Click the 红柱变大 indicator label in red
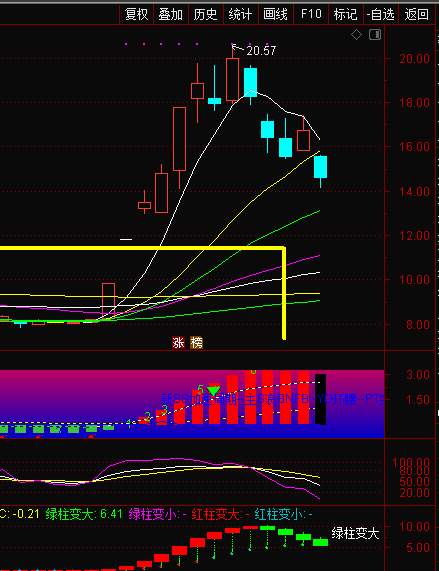 pos(216,514)
